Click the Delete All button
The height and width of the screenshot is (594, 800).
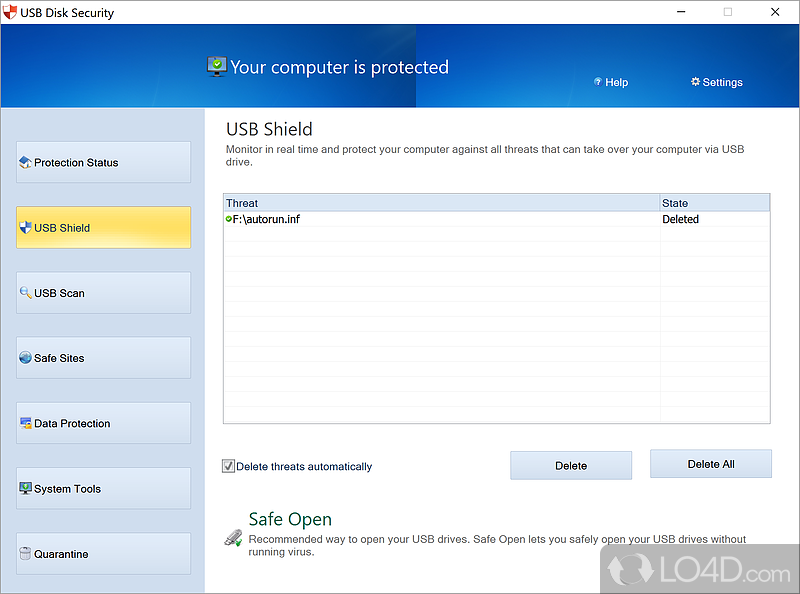pyautogui.click(x=711, y=464)
